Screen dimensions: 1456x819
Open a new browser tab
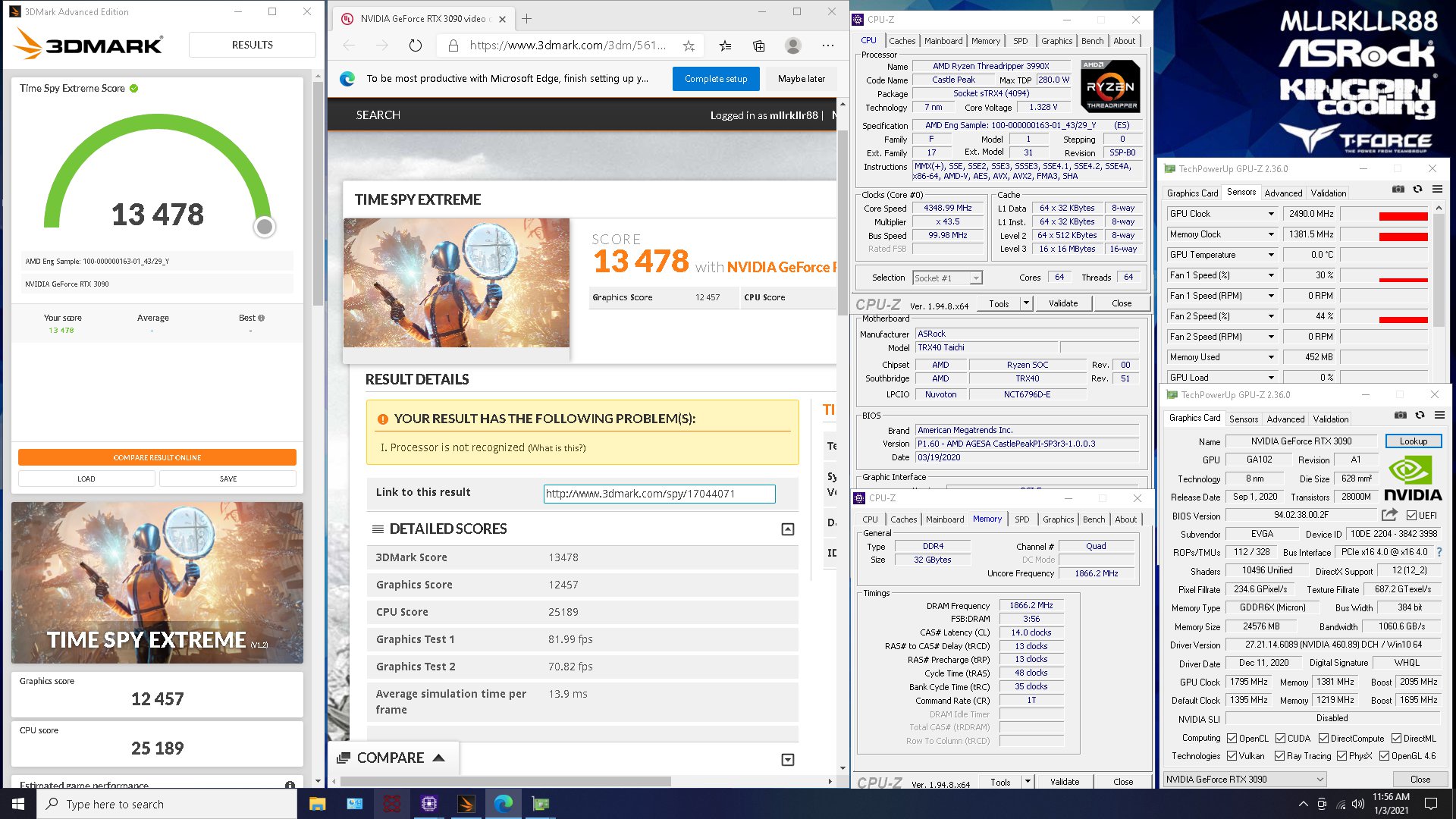click(527, 18)
